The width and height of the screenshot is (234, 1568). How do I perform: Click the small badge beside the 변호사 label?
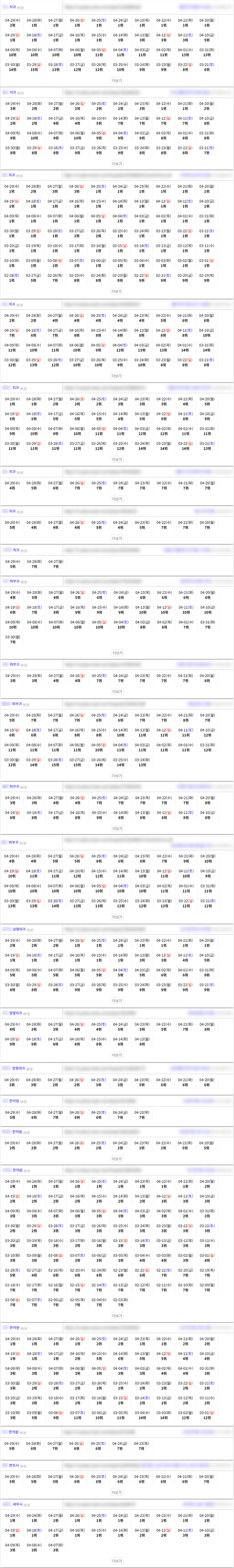[23, 1466]
